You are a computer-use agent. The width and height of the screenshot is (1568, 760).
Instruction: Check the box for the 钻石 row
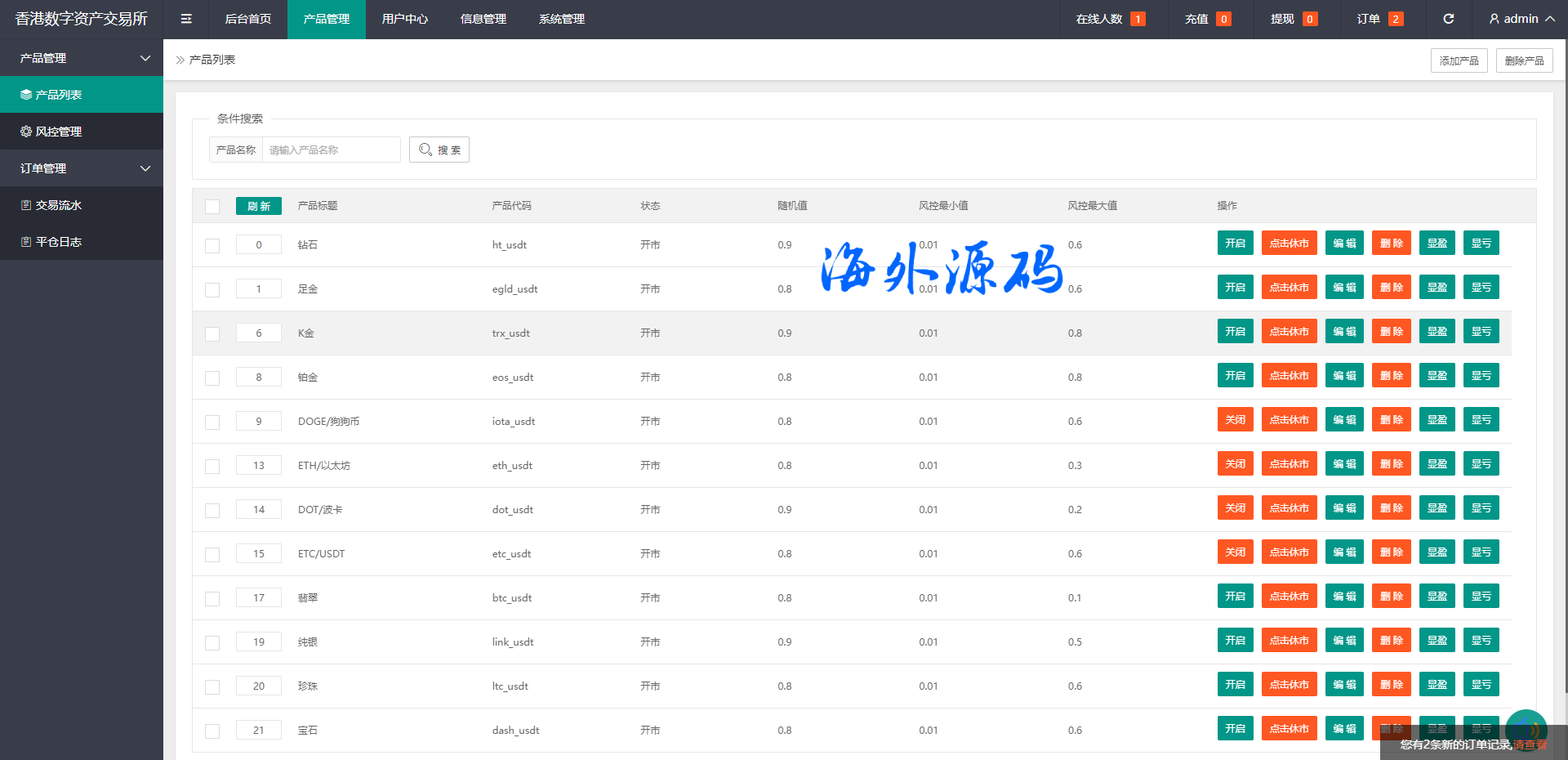pos(212,245)
